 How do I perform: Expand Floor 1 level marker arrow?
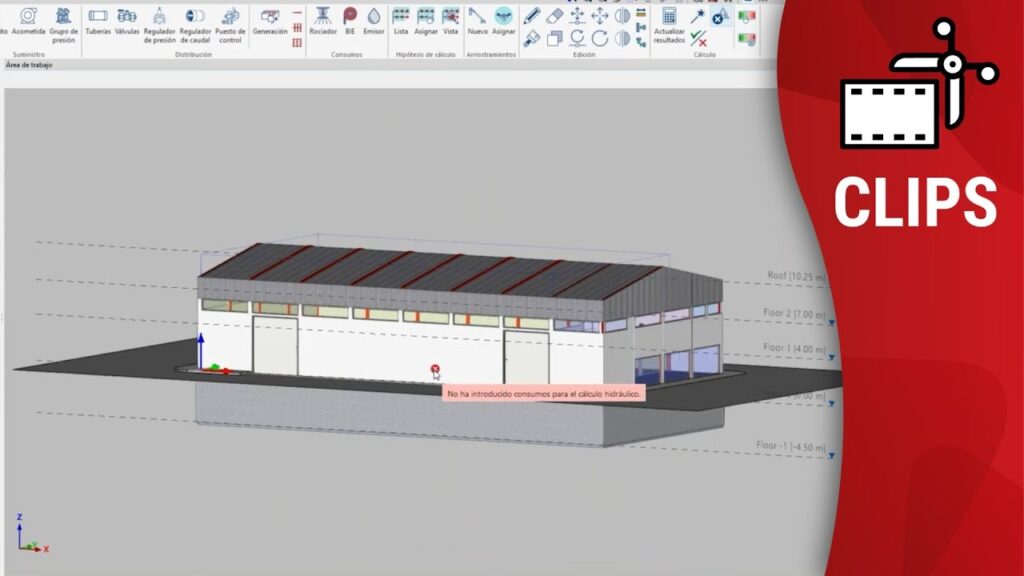832,356
